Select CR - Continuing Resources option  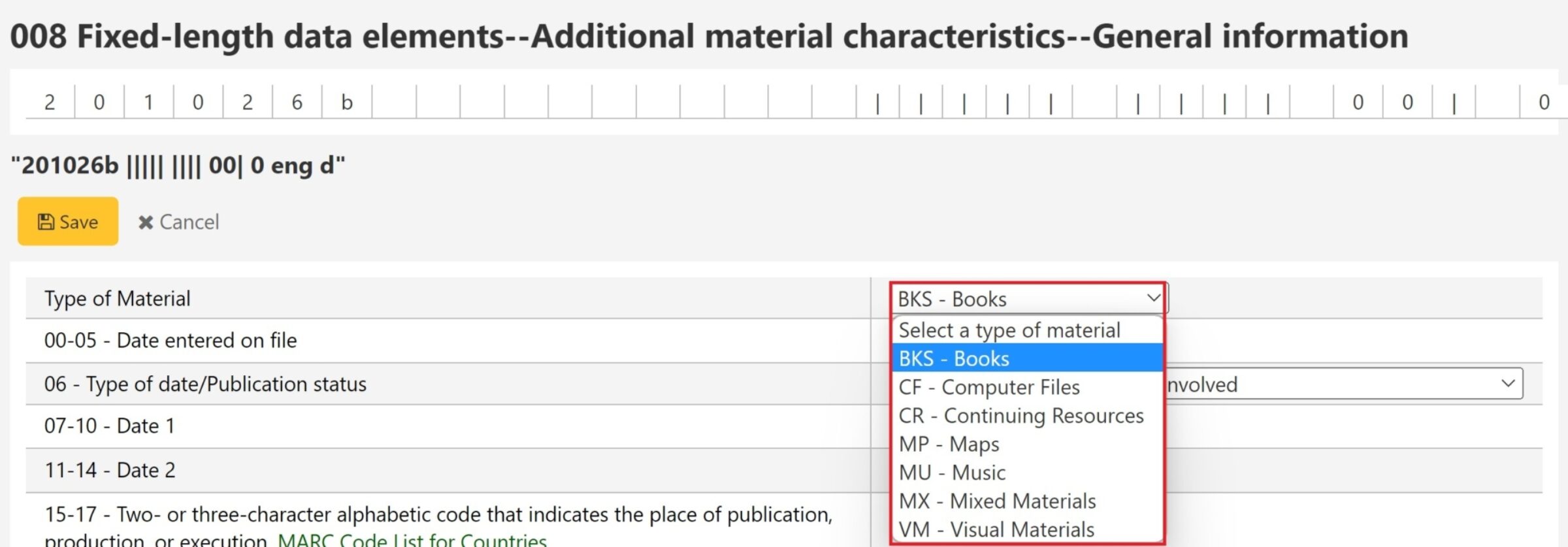[1021, 416]
